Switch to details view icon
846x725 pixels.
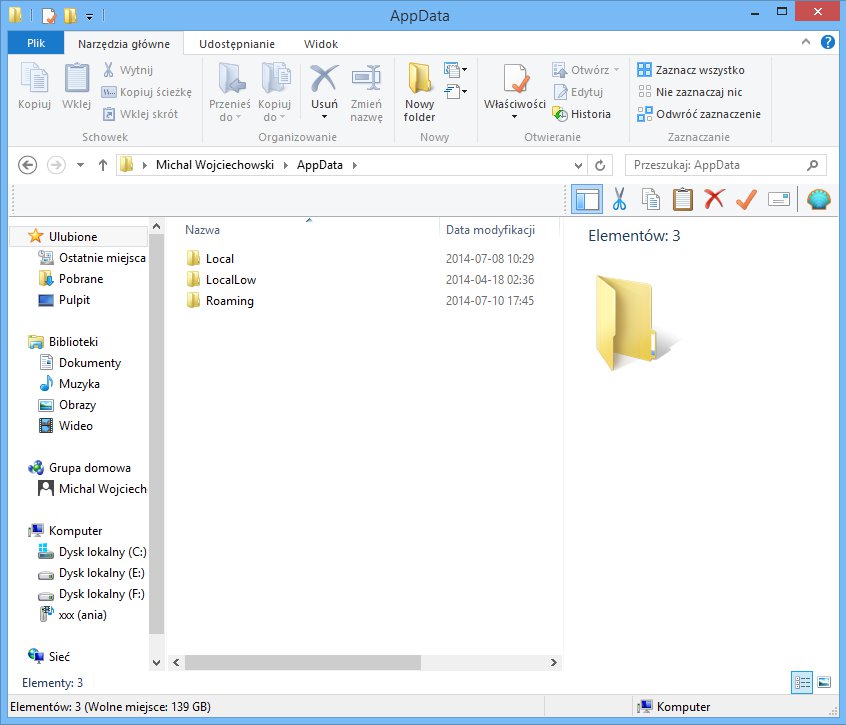[x=802, y=683]
